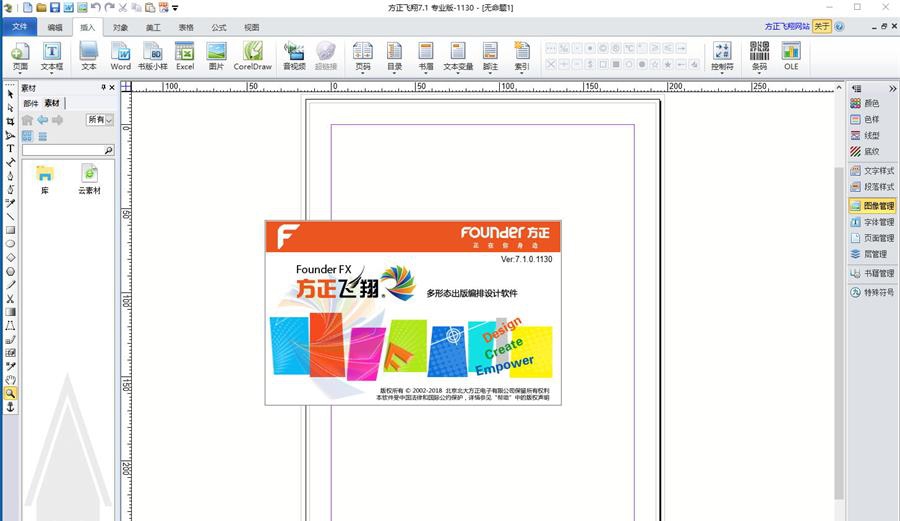Select the T text tool
900x521 pixels.
coord(10,148)
